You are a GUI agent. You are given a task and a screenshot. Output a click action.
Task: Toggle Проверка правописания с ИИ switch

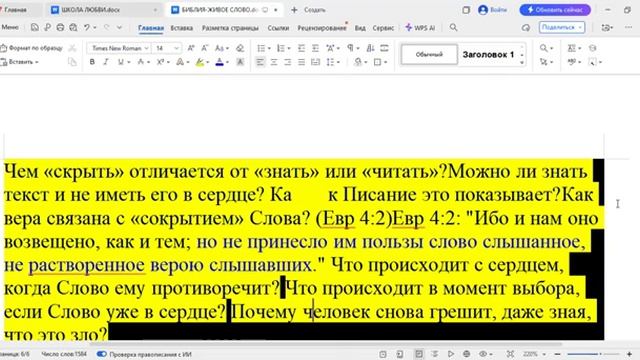102,354
